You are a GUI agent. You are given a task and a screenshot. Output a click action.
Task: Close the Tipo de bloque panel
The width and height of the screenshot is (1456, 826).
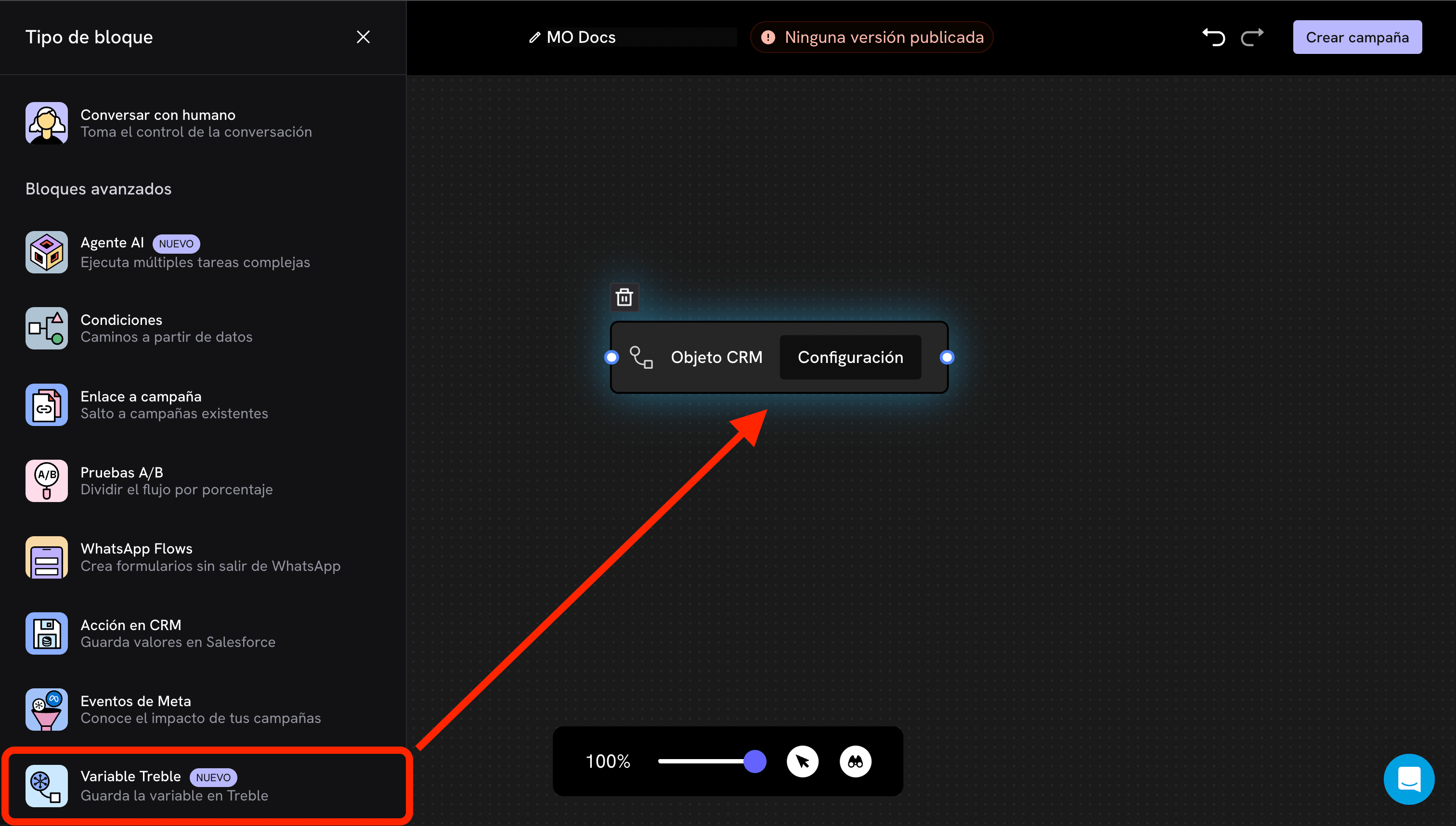point(363,37)
